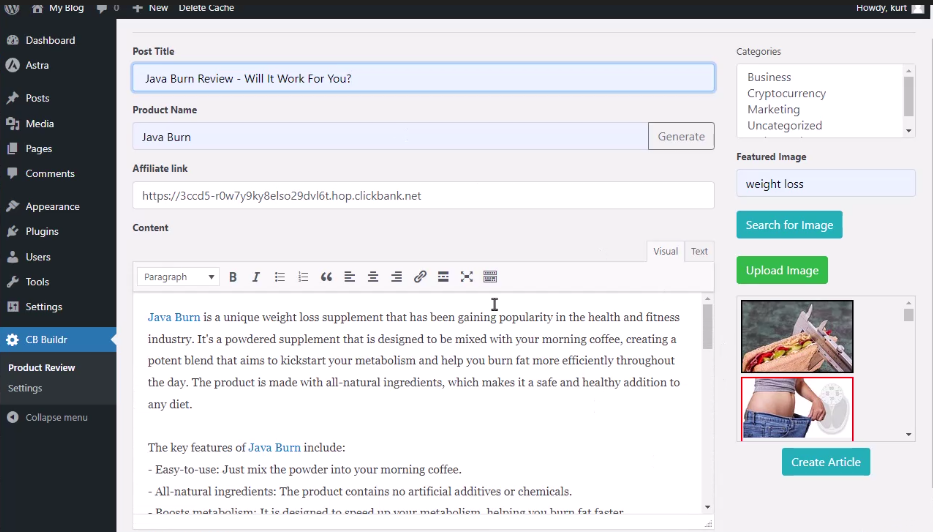Toggle italic formatting in content editor
The image size is (933, 532).
point(256,277)
